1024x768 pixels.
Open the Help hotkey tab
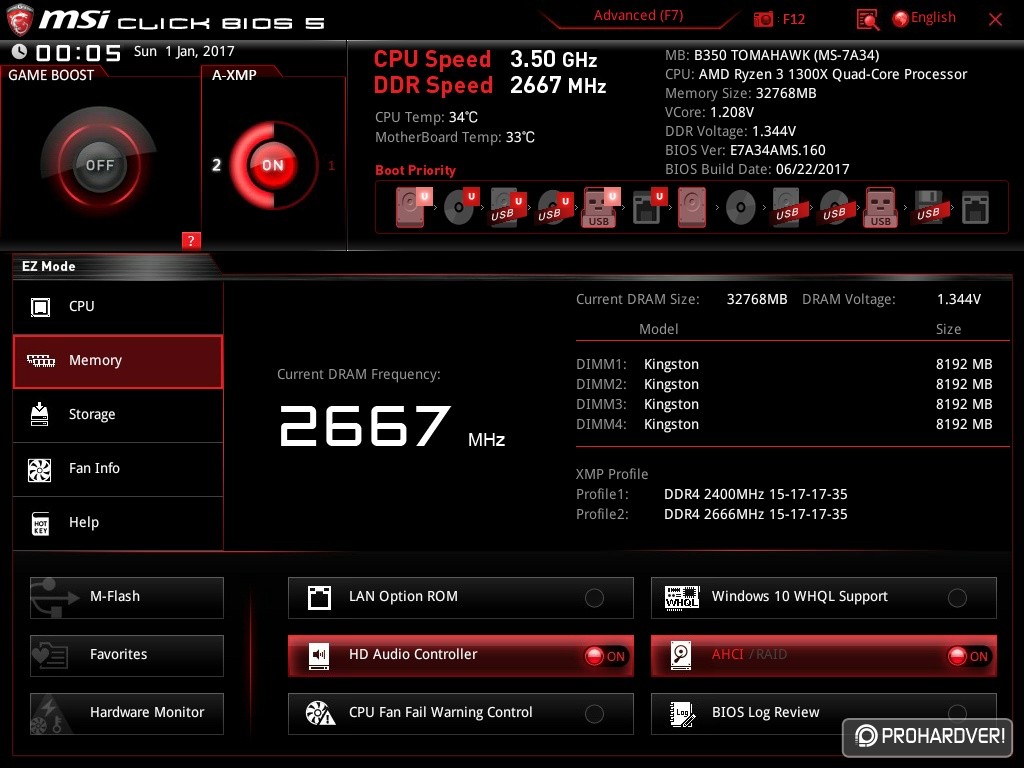pyautogui.click(x=118, y=523)
